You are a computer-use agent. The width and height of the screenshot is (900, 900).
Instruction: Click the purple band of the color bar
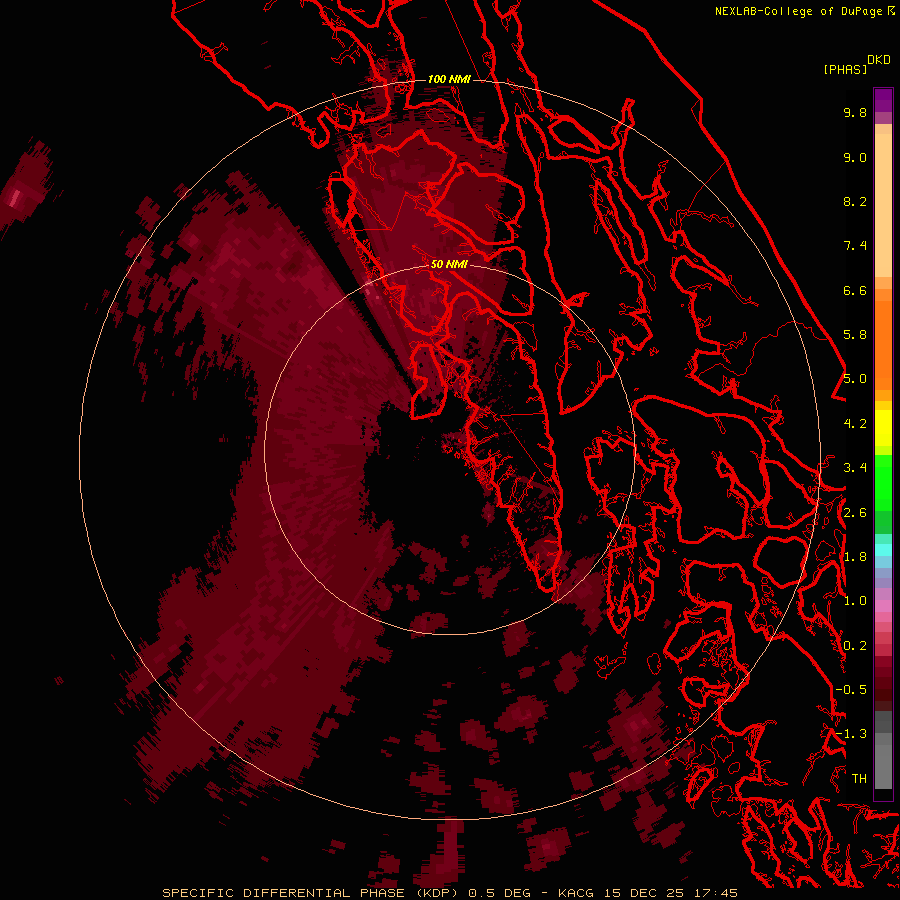click(883, 101)
